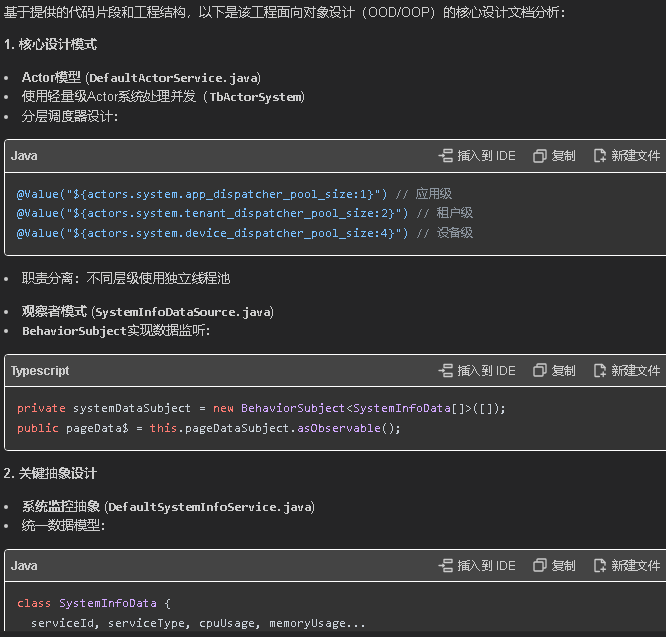Click '新建文件' label in first Java block
The image size is (666, 637).
[x=635, y=156]
